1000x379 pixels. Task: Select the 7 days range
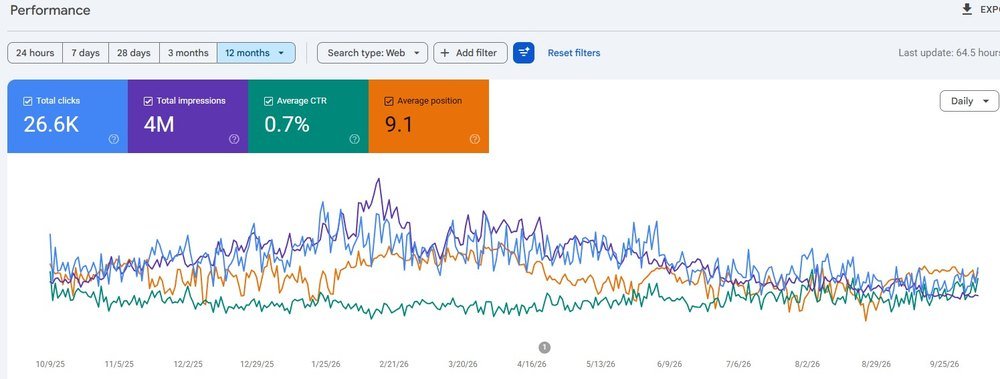[85, 53]
